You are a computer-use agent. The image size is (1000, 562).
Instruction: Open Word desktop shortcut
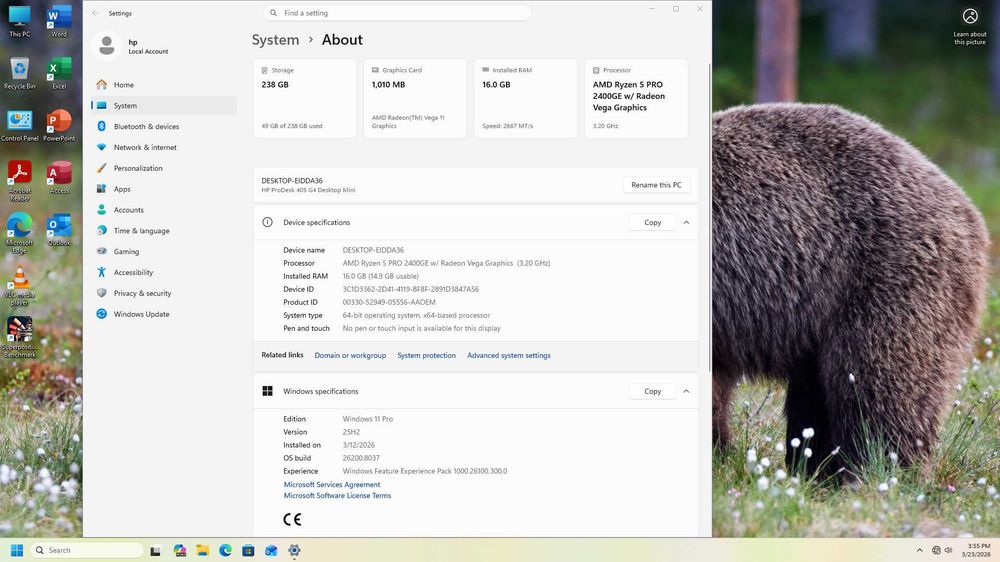tap(59, 20)
